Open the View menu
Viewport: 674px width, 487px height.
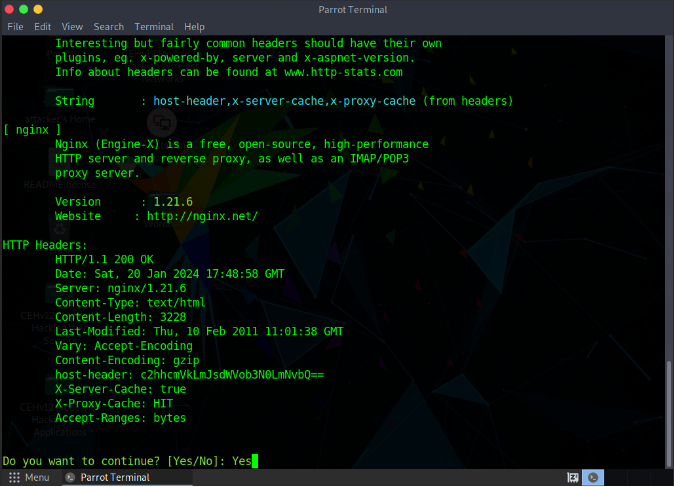[x=72, y=26]
